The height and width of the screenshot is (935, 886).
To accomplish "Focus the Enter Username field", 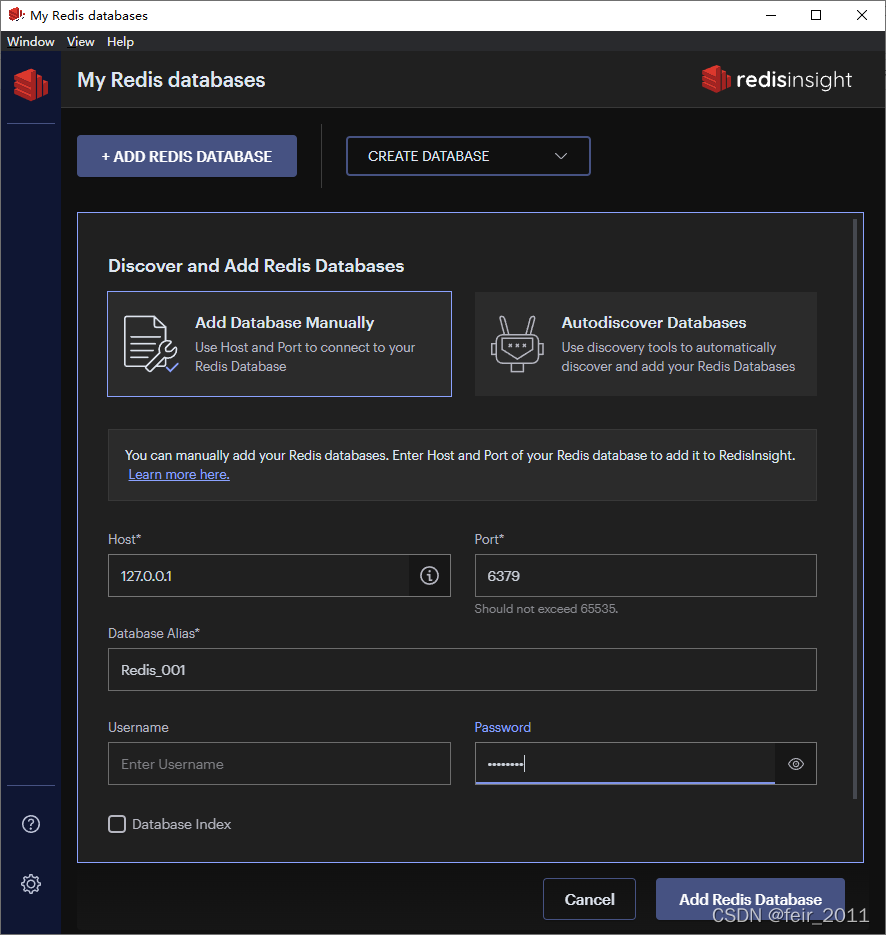I will tap(280, 764).
